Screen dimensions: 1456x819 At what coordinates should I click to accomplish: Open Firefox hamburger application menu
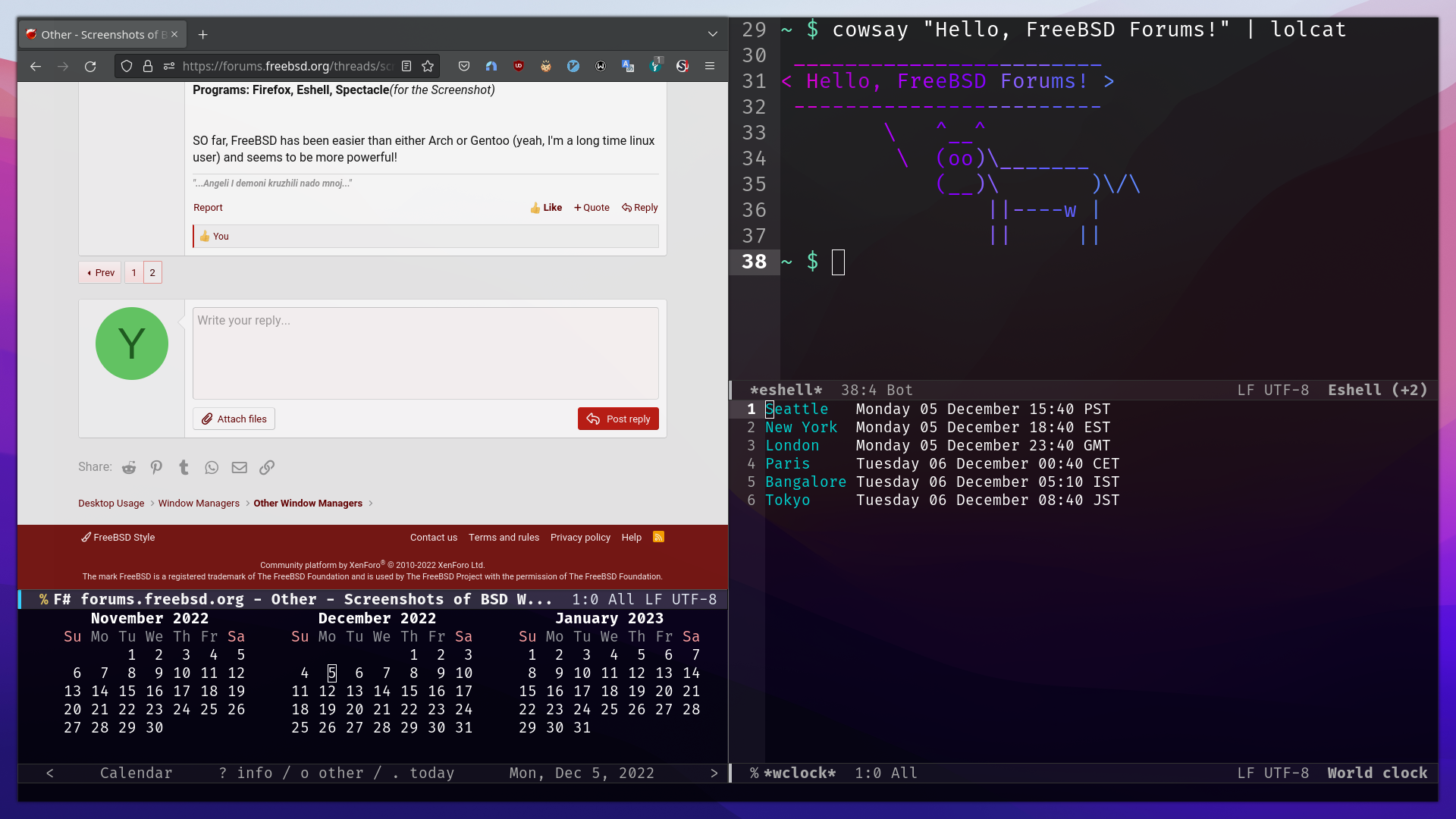pyautogui.click(x=710, y=66)
